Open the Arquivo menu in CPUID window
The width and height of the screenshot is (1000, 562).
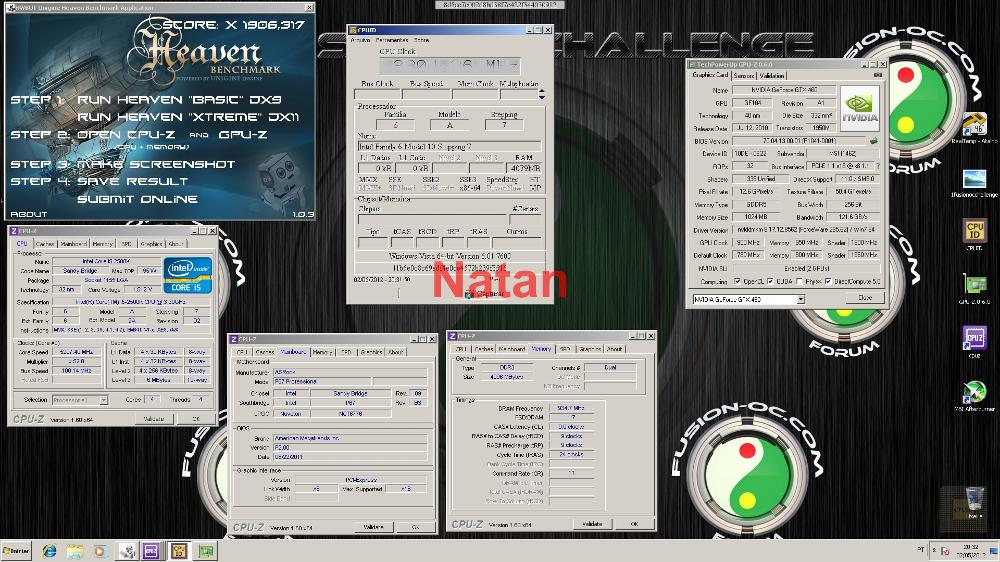(360, 40)
